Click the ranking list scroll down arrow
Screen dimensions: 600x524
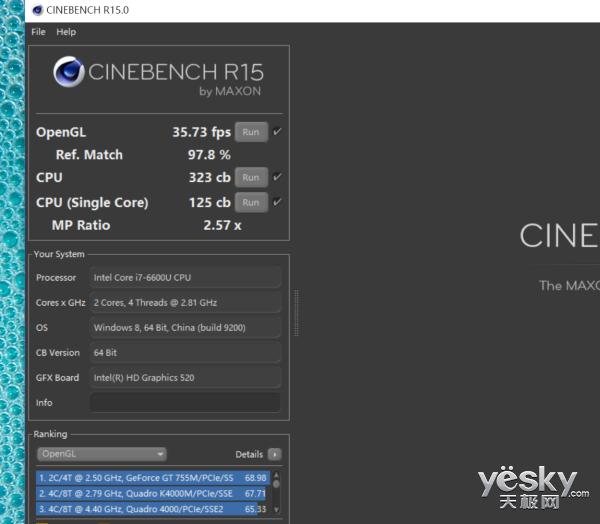[x=276, y=510]
